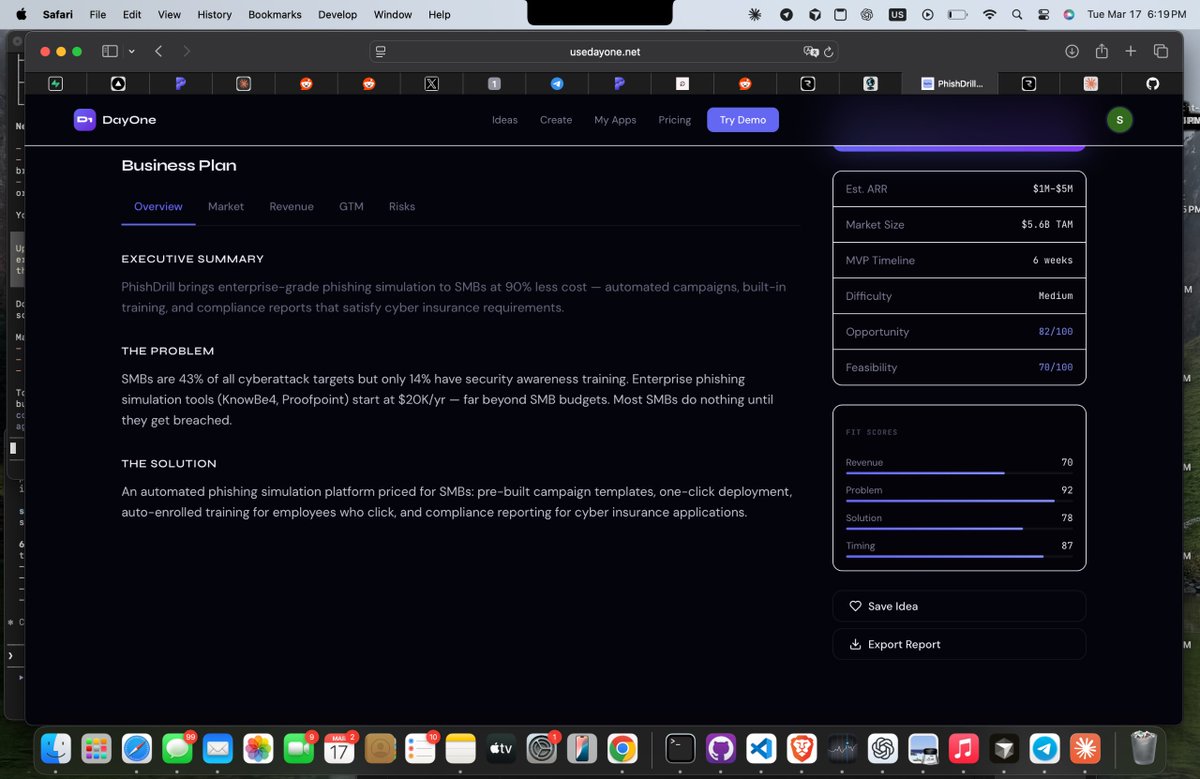Open the History menu

pos(214,15)
